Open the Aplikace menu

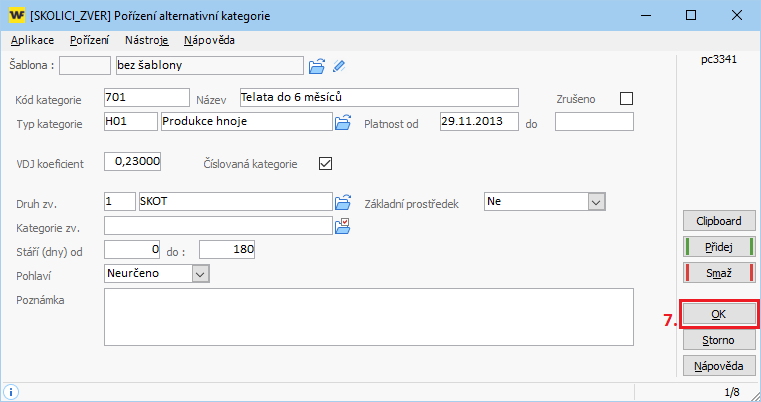click(32, 40)
